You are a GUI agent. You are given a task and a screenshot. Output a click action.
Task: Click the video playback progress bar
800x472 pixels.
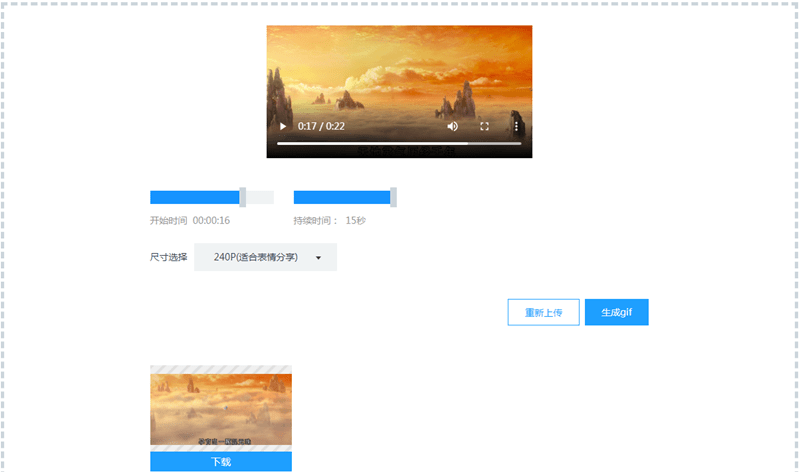pos(398,144)
